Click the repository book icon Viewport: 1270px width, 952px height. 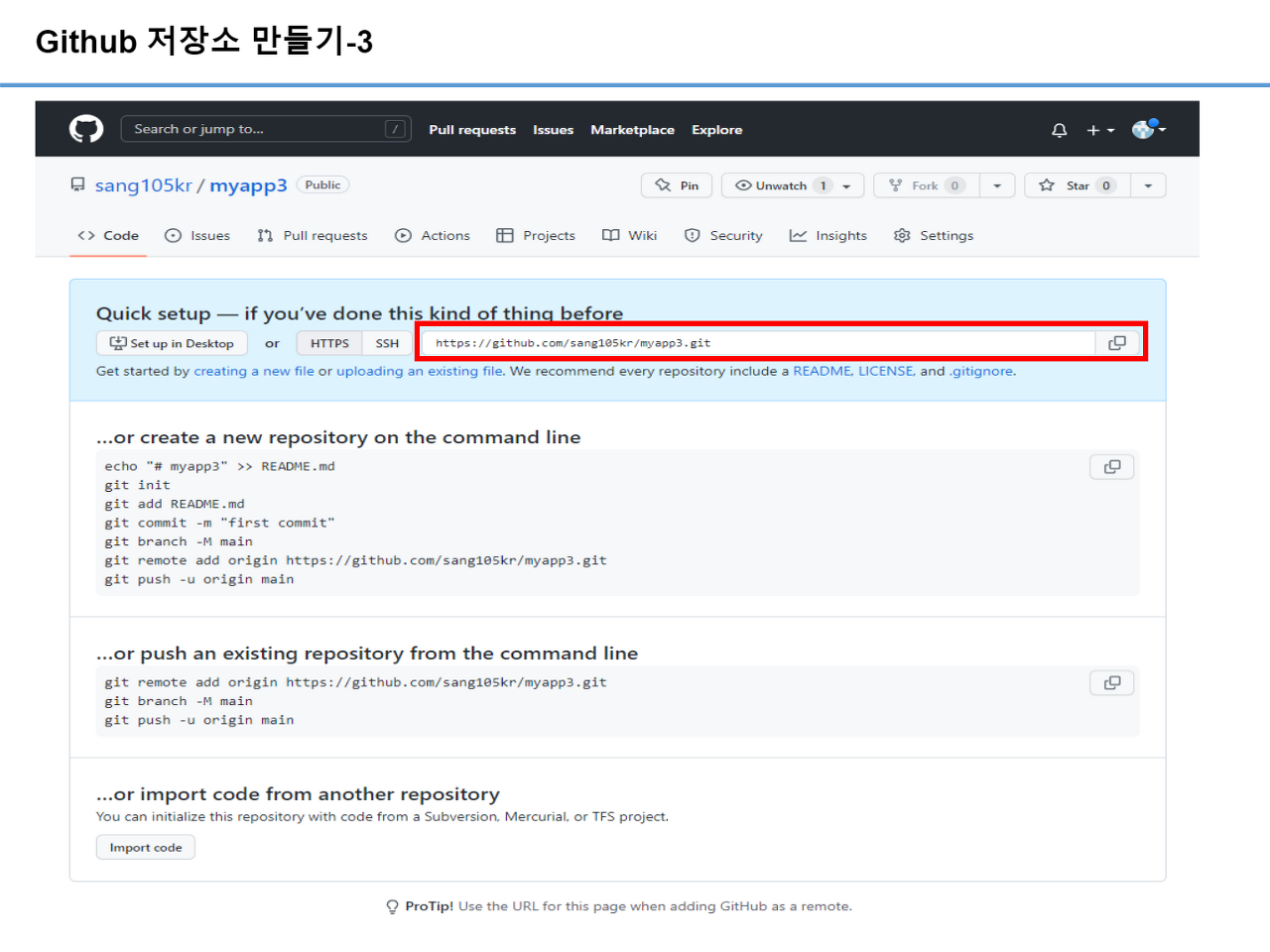(77, 184)
